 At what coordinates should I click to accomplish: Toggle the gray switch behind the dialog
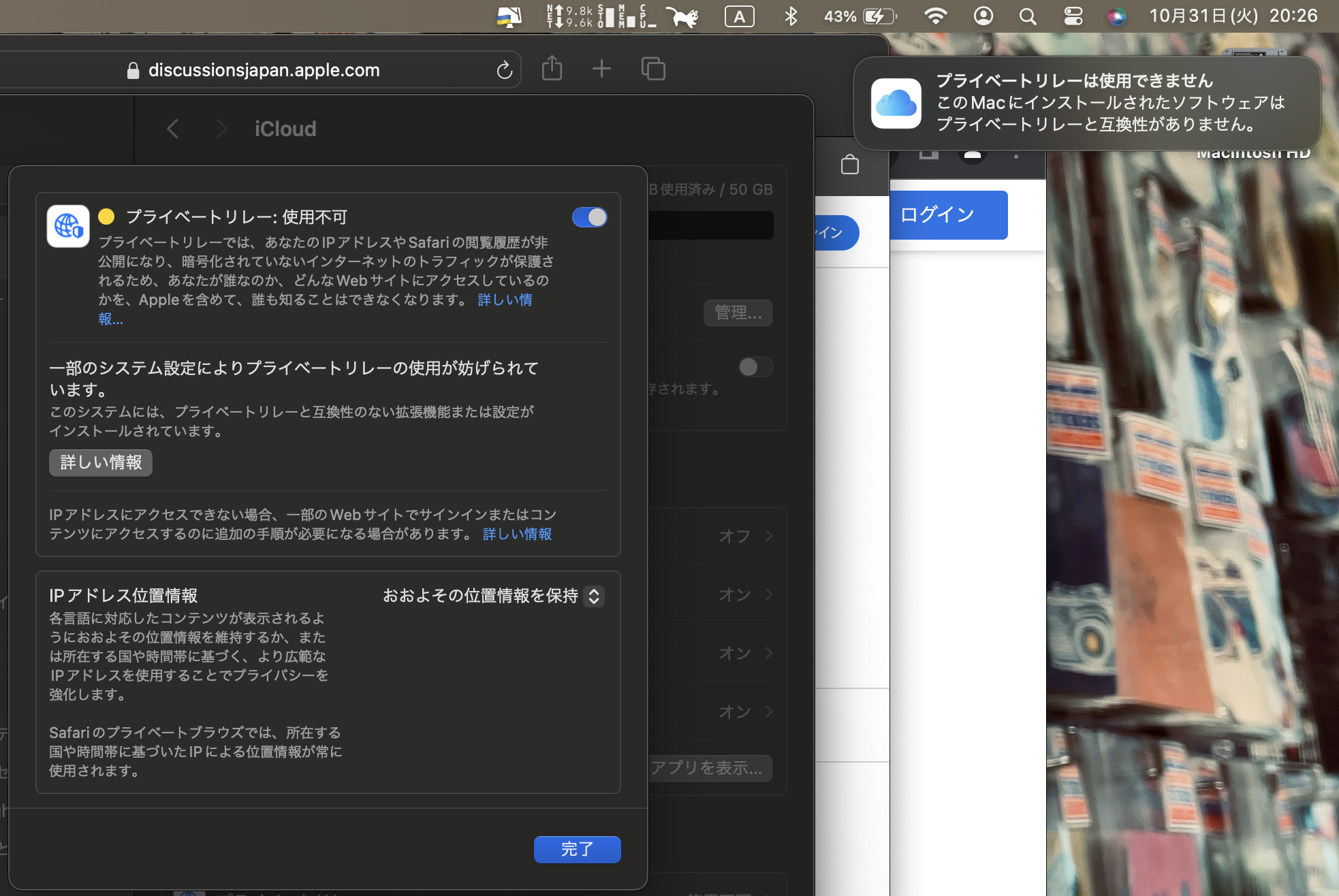tap(755, 368)
